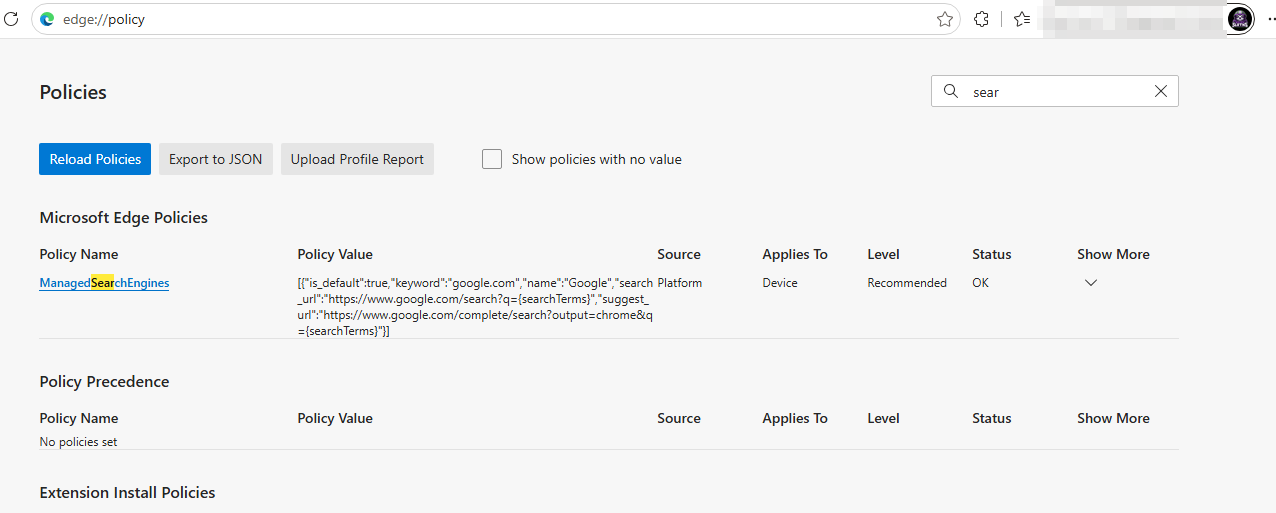Image resolution: width=1276 pixels, height=513 pixels.
Task: Click 'Applies To' header under Microsoft Edge Policies
Action: point(795,254)
